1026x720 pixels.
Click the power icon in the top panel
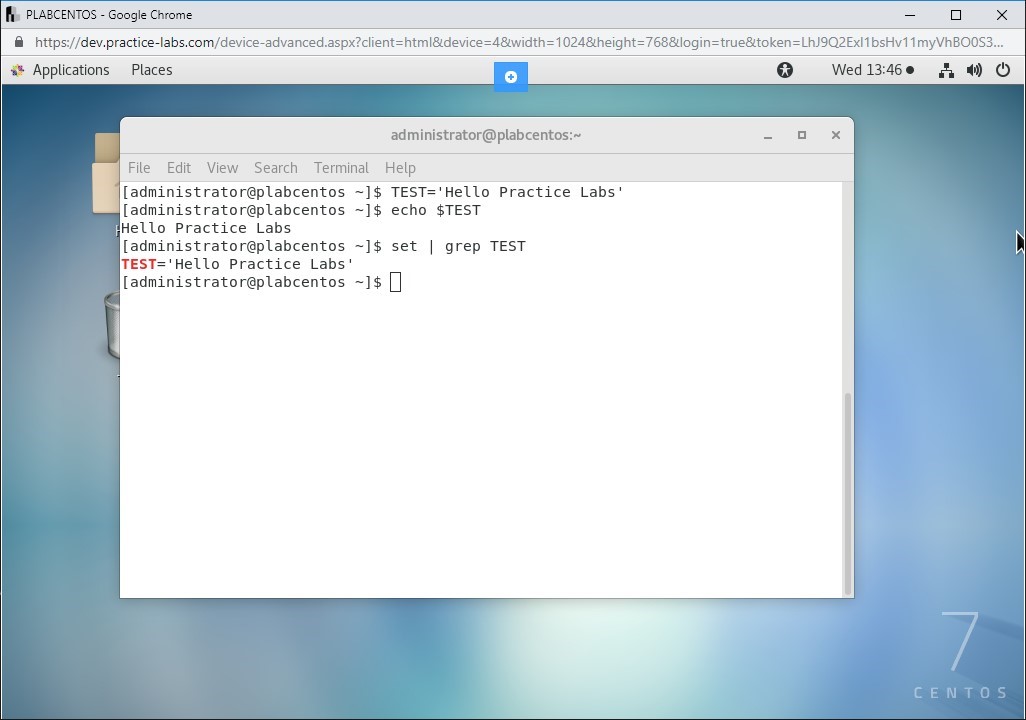click(x=1003, y=70)
